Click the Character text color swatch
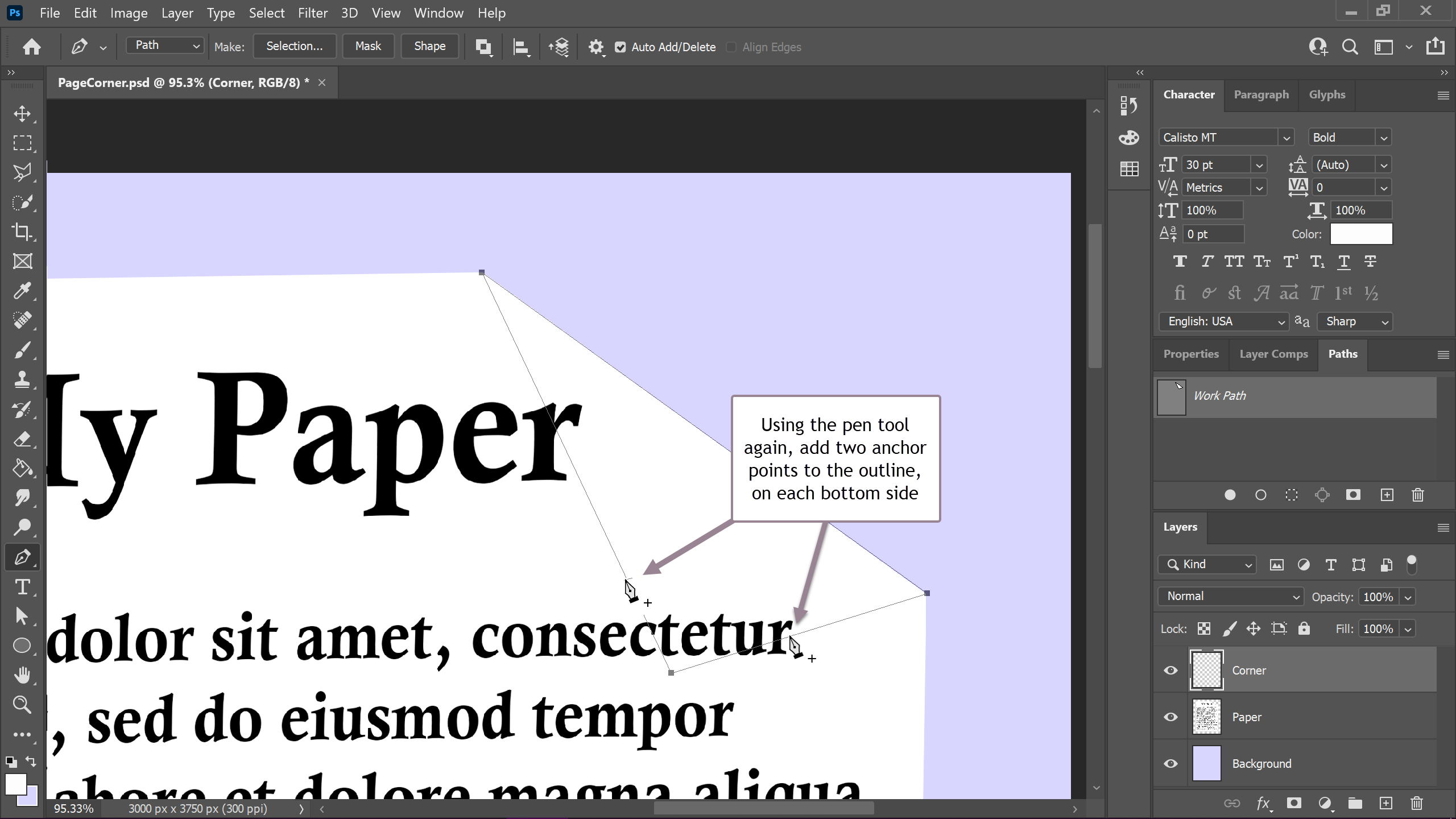Viewport: 1456px width, 819px height. point(1361,234)
